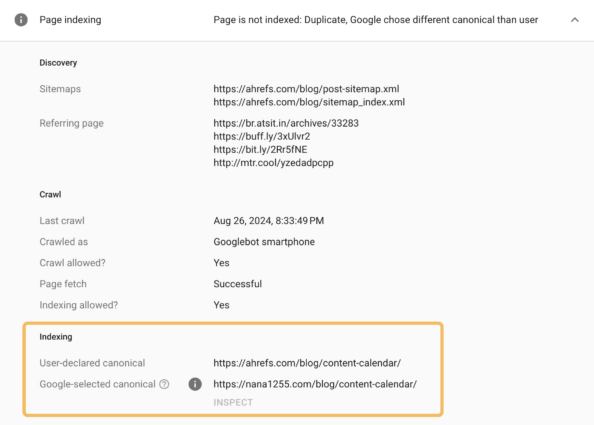Viewport: 594px width, 425px height.
Task: Click the Discovery section heading
Action: [x=58, y=63]
